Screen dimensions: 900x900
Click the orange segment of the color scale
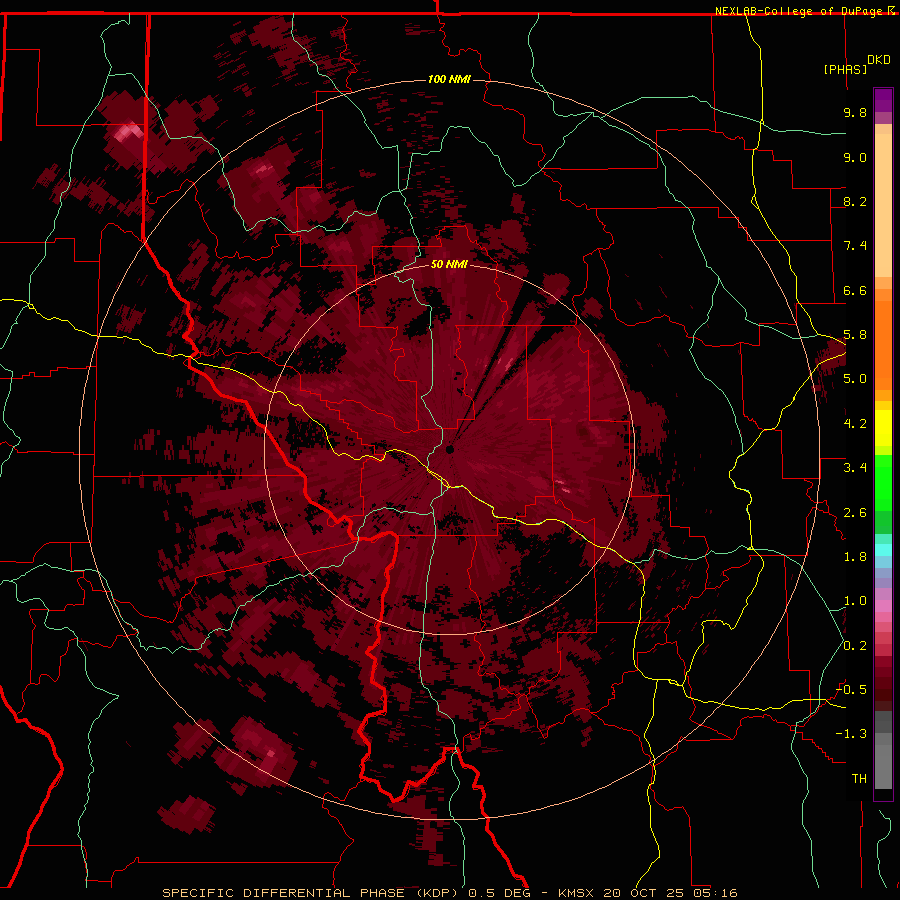pyautogui.click(x=883, y=346)
